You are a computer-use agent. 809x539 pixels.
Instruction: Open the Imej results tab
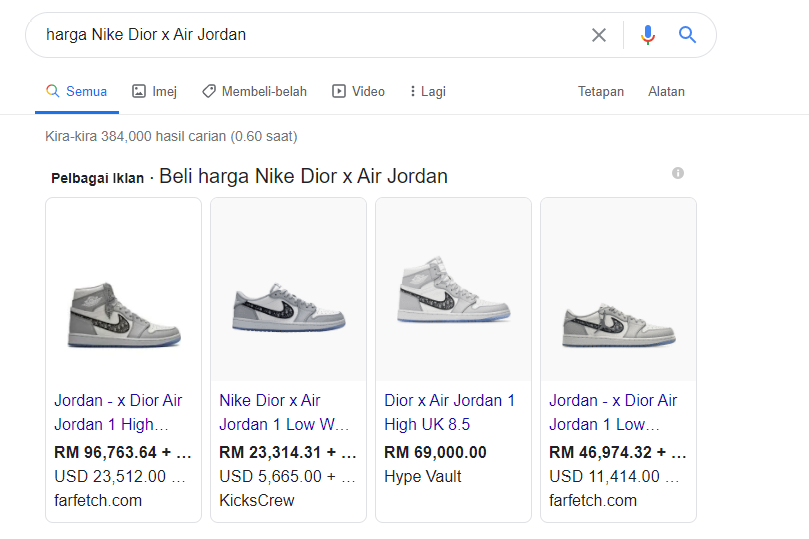tap(154, 91)
